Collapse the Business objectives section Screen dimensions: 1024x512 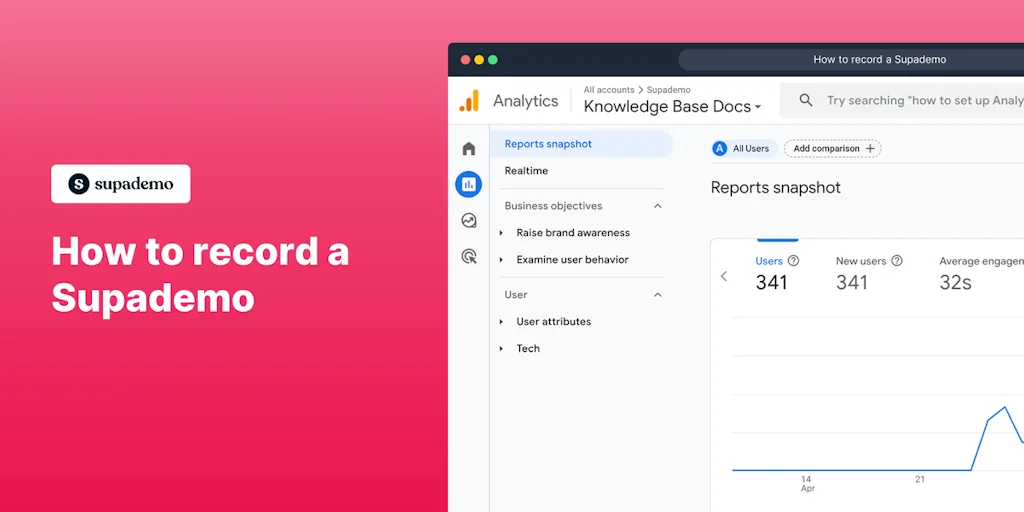pyautogui.click(x=657, y=206)
